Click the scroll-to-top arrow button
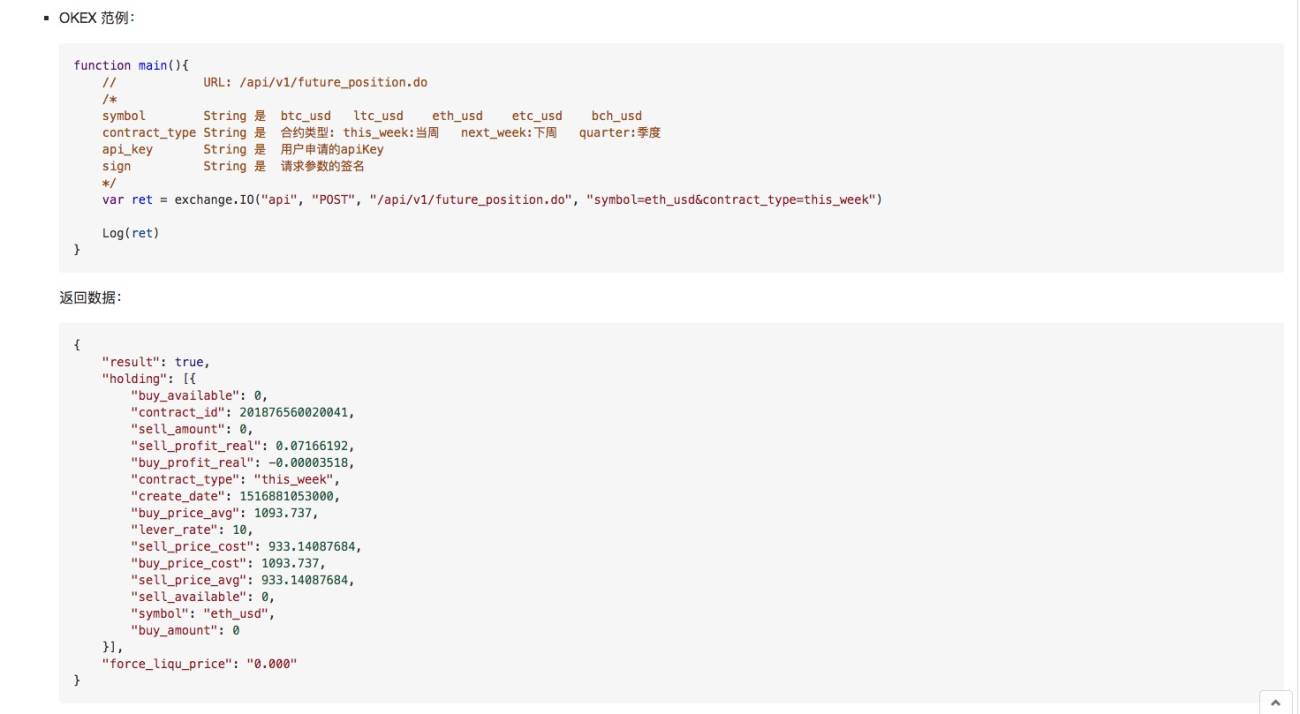 [x=1275, y=702]
